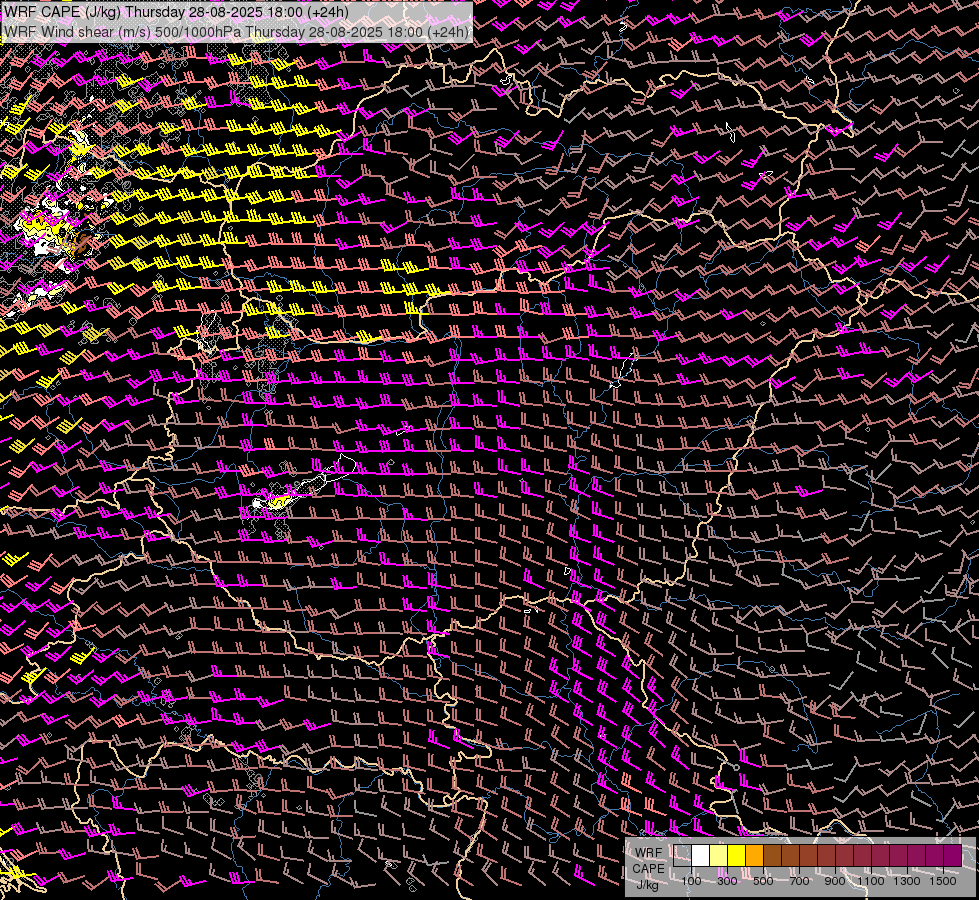Image resolution: width=979 pixels, height=900 pixels.
Task: Click the '1100' legend value
Action: [870, 881]
